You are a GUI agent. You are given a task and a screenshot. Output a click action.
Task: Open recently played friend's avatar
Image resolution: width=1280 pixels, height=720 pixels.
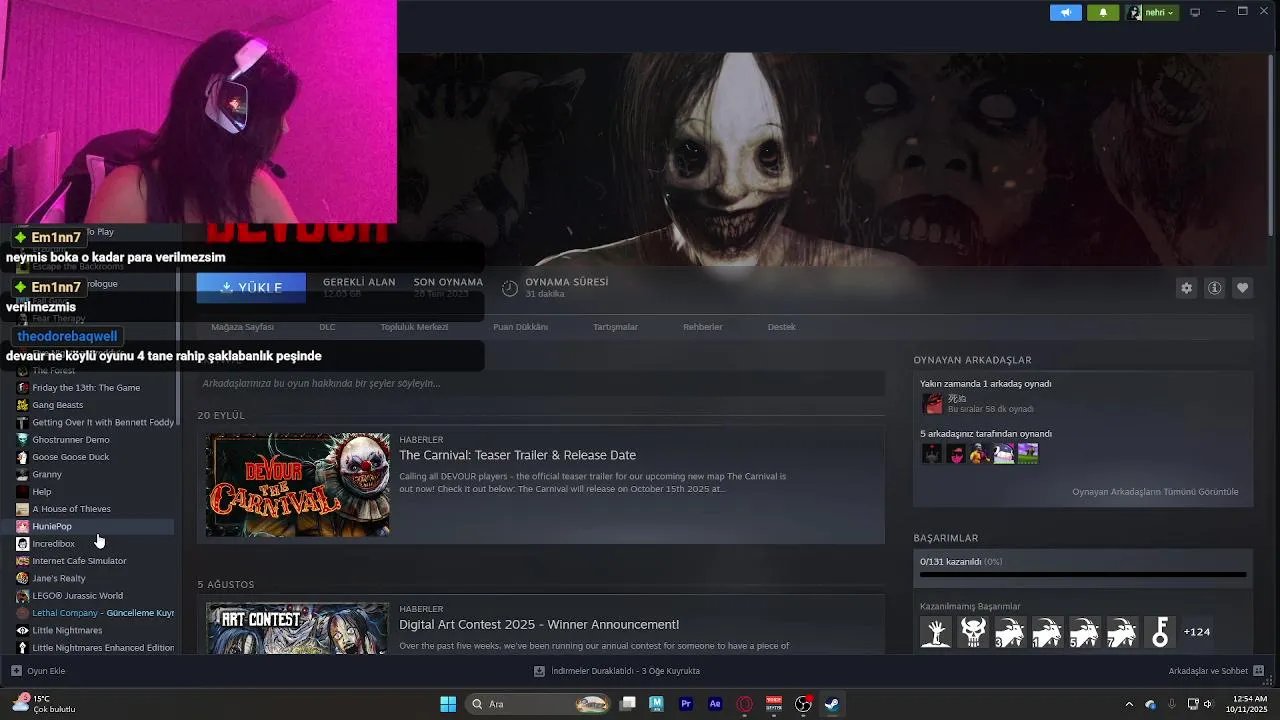pyautogui.click(x=932, y=403)
